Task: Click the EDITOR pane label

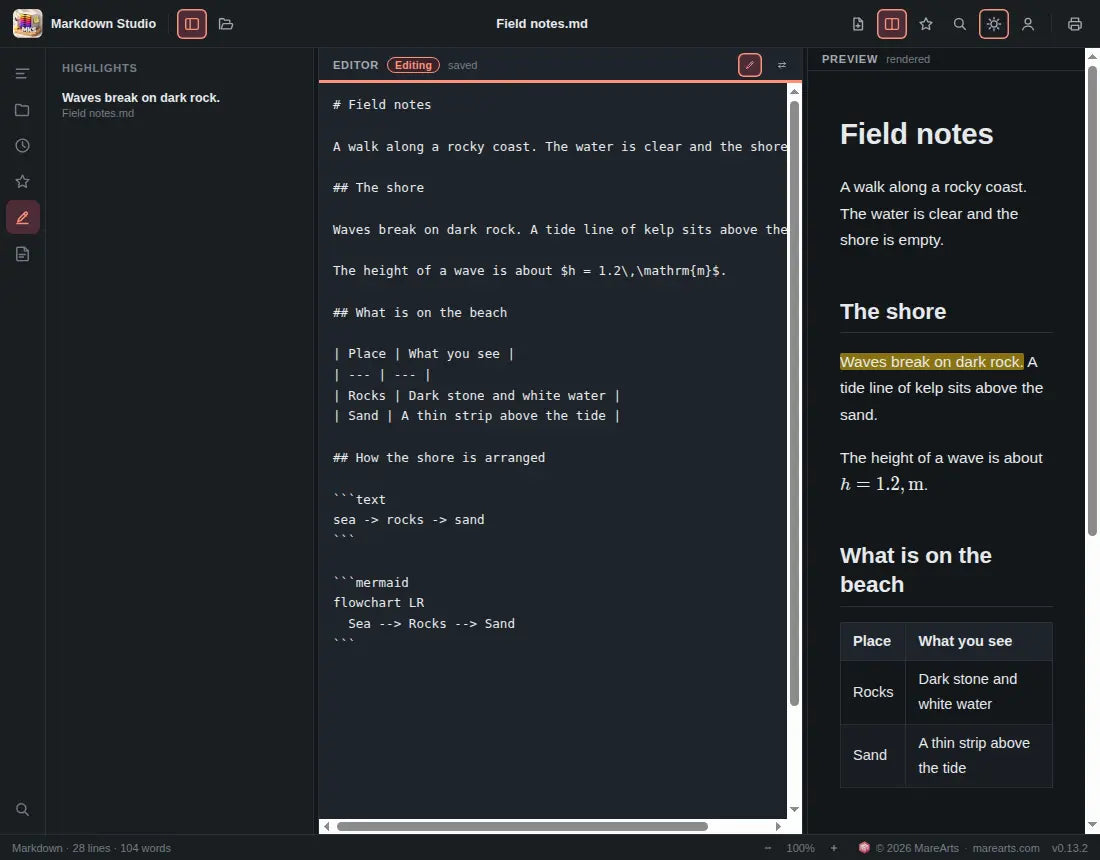Action: [355, 65]
